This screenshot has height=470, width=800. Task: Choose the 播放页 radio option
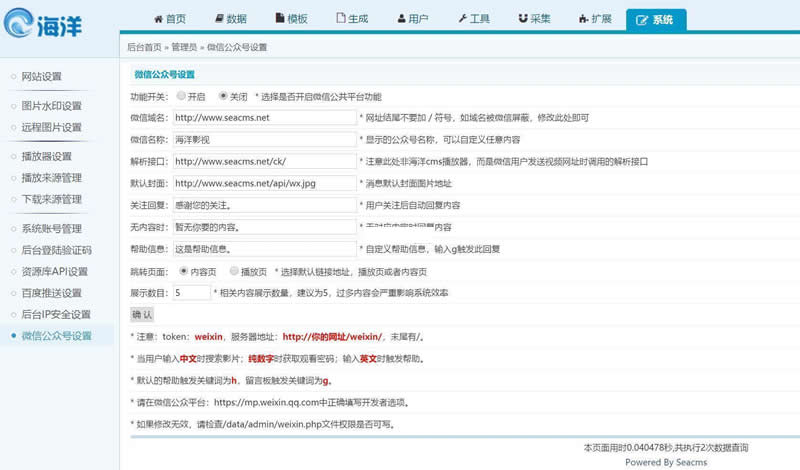coord(234,270)
